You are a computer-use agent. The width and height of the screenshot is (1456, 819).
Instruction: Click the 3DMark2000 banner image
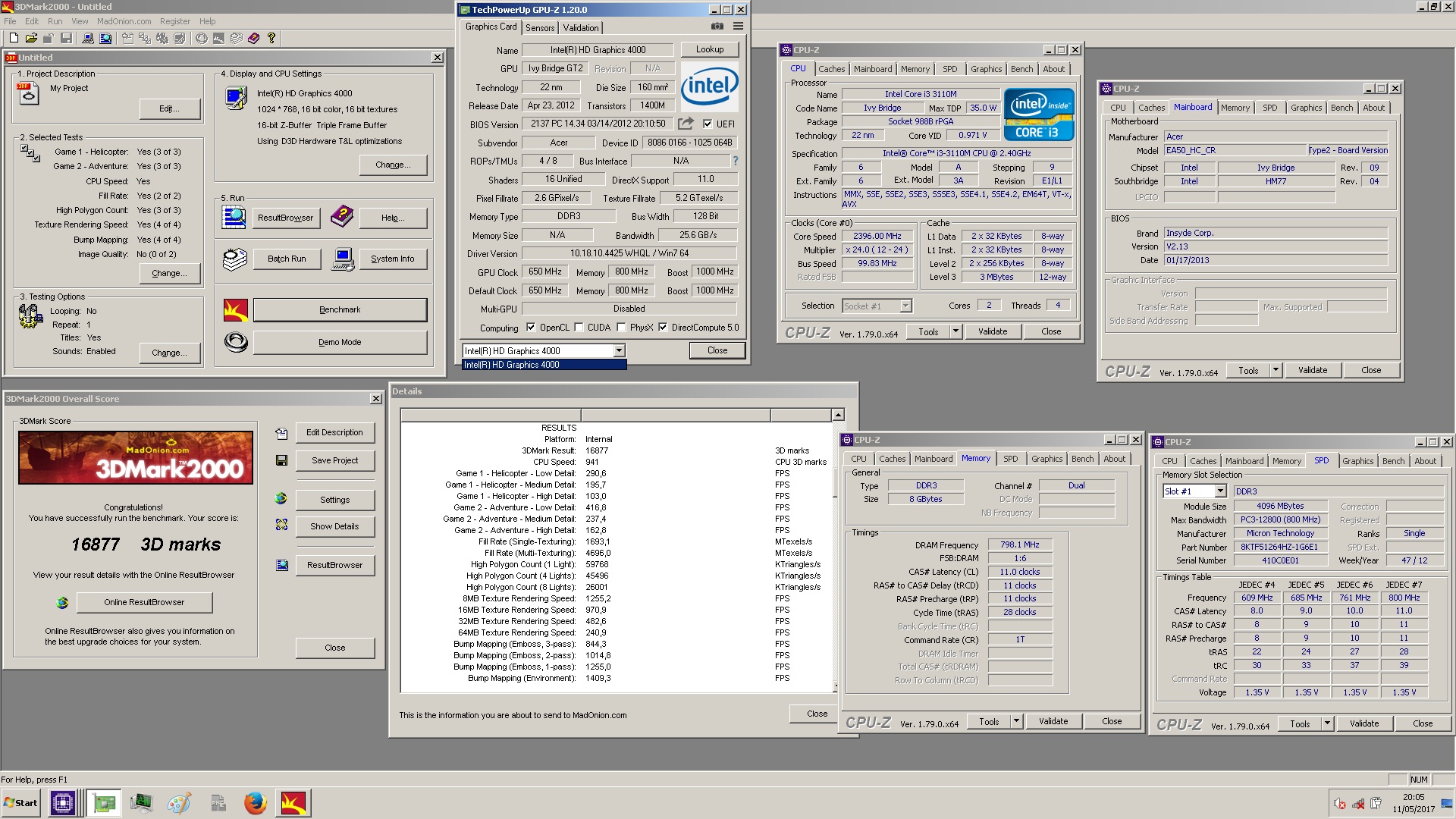click(136, 458)
